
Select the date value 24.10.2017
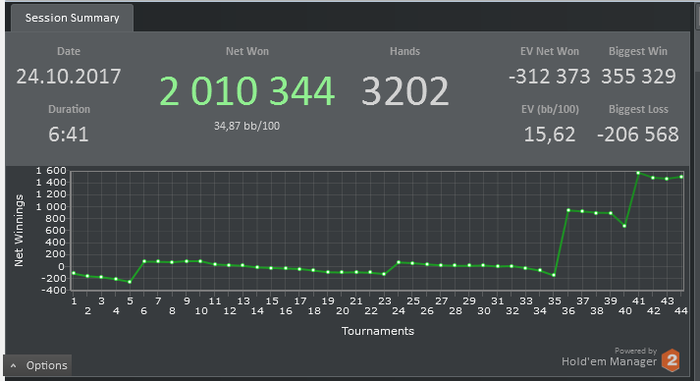coord(69,76)
